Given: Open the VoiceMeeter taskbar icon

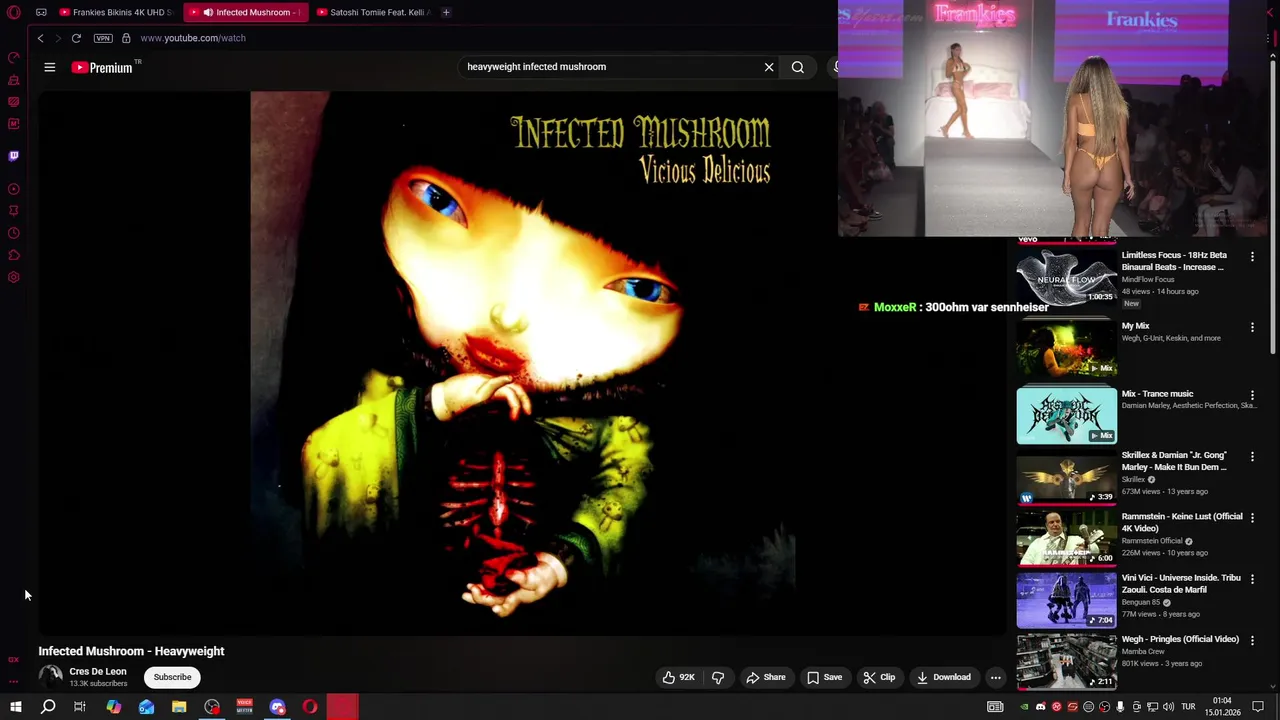Looking at the screenshot, I should pos(245,707).
